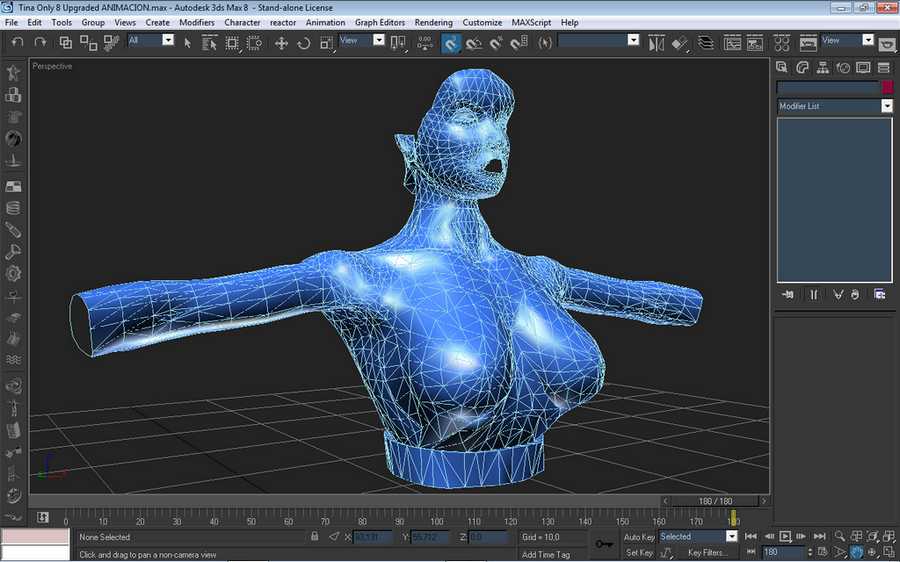Click Configure Modifier Sets icon
This screenshot has height=562, width=900.
879,294
